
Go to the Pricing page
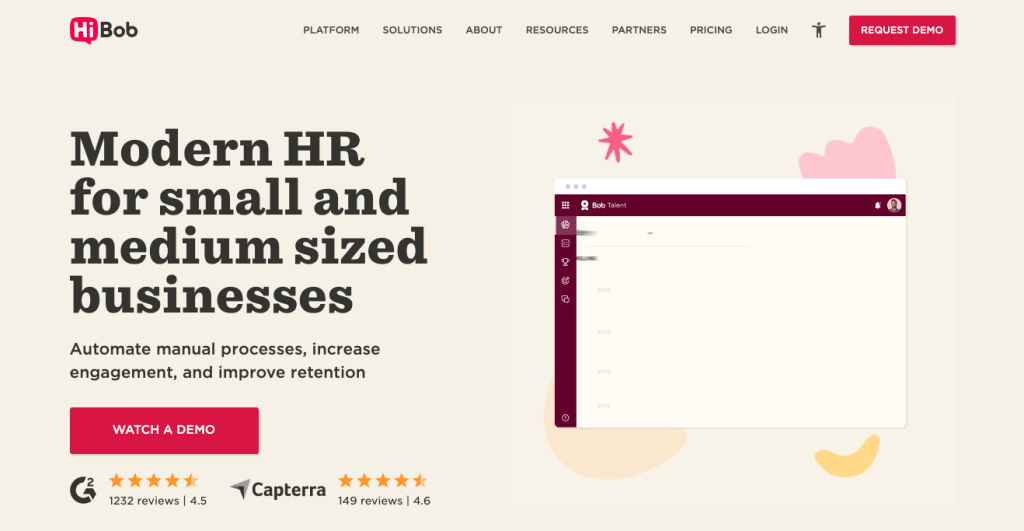pos(711,30)
